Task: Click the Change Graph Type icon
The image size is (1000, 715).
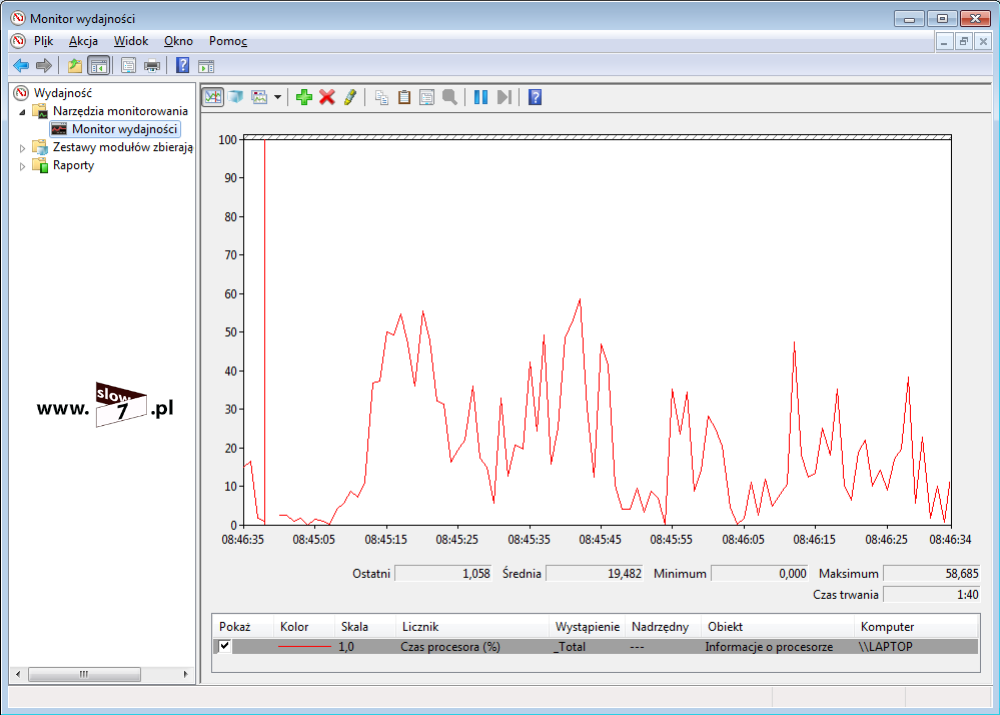Action: point(259,97)
